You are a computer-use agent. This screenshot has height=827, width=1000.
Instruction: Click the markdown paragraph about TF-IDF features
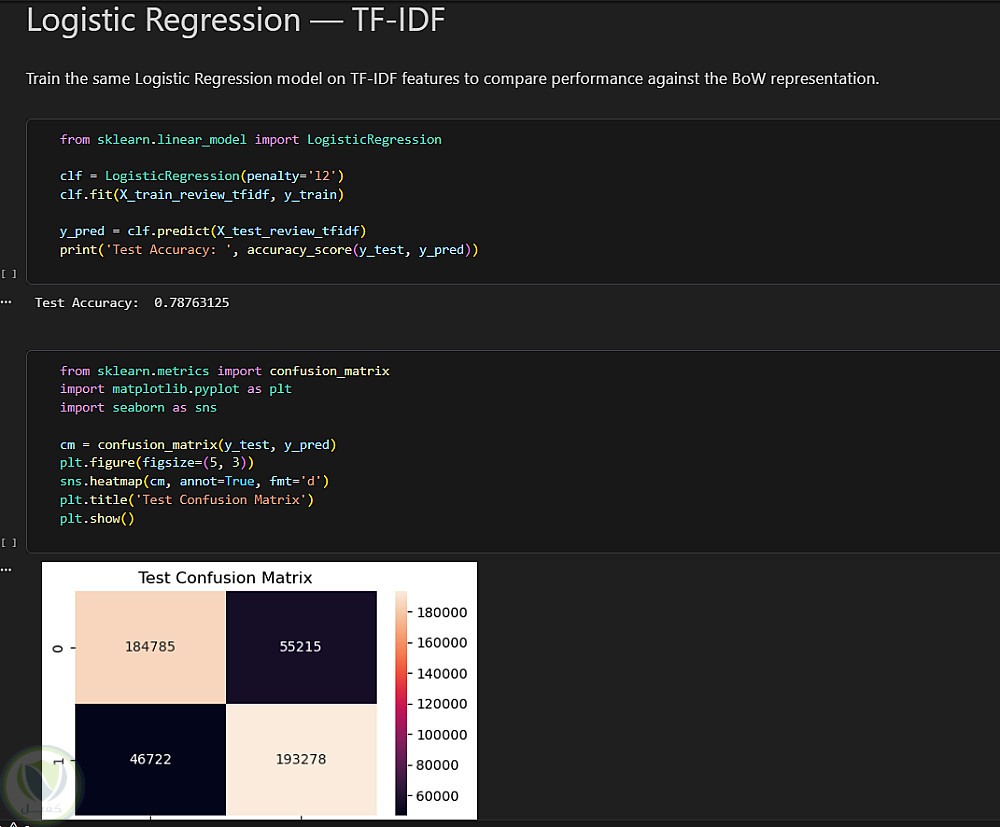pos(452,78)
